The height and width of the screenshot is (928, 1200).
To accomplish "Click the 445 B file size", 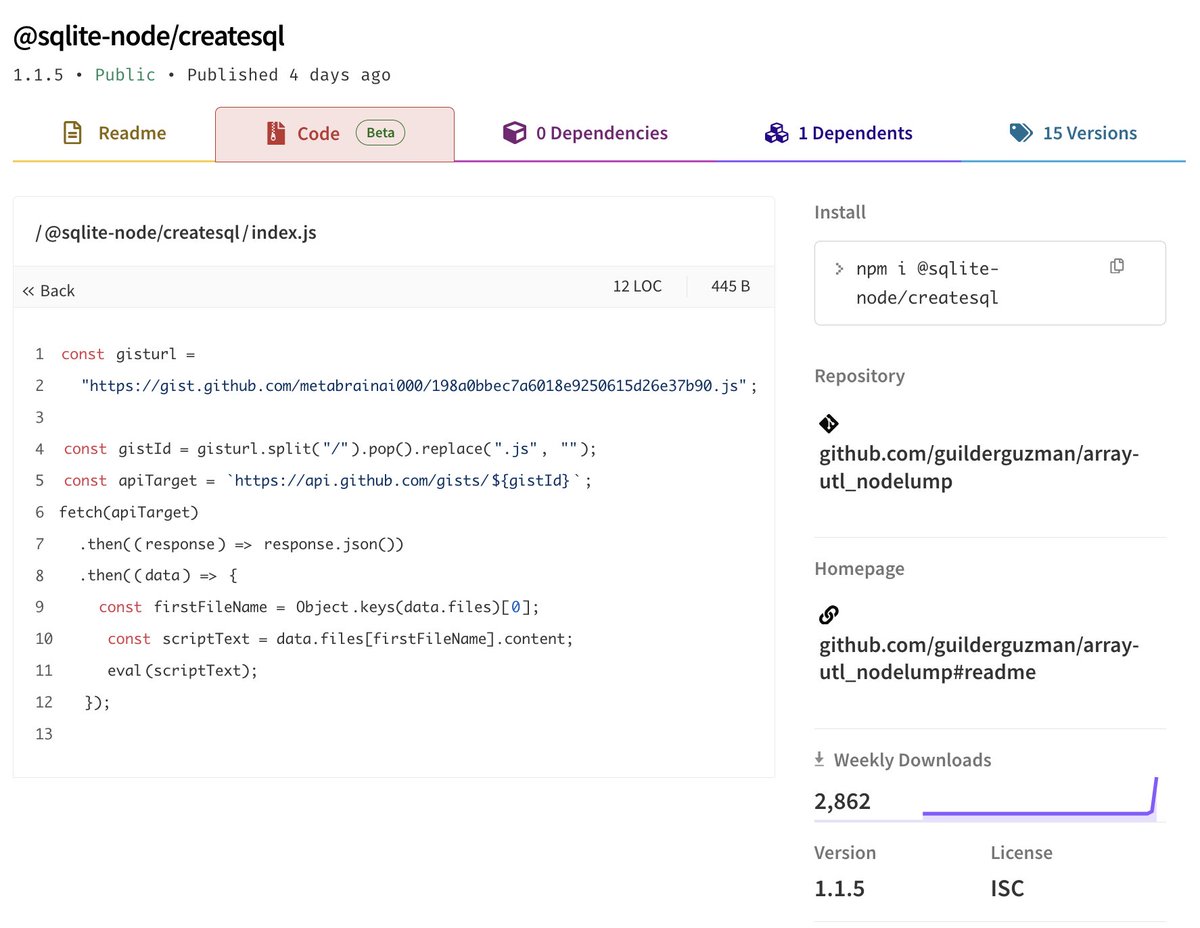I will click(x=731, y=286).
